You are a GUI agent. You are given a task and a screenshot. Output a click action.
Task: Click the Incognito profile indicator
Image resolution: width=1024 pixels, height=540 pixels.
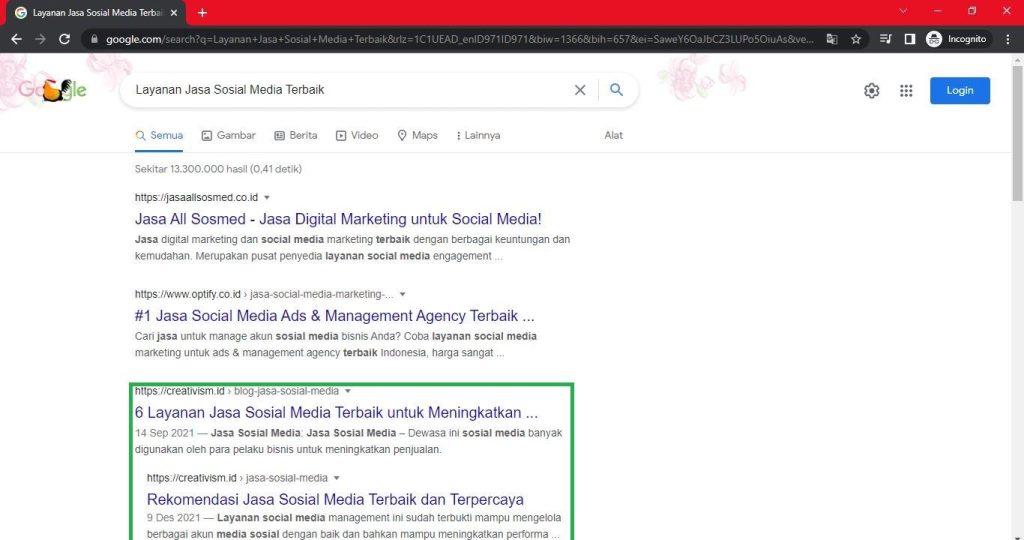pos(957,39)
